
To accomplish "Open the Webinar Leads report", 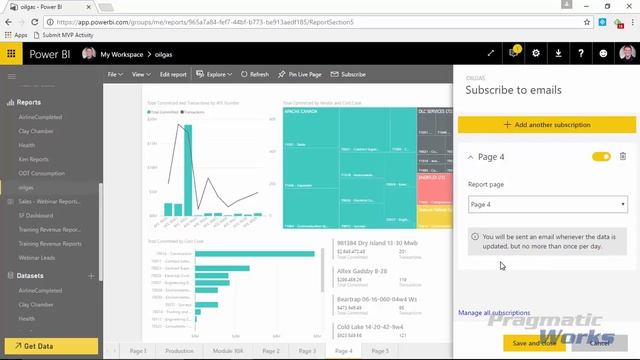I will pos(37,258).
